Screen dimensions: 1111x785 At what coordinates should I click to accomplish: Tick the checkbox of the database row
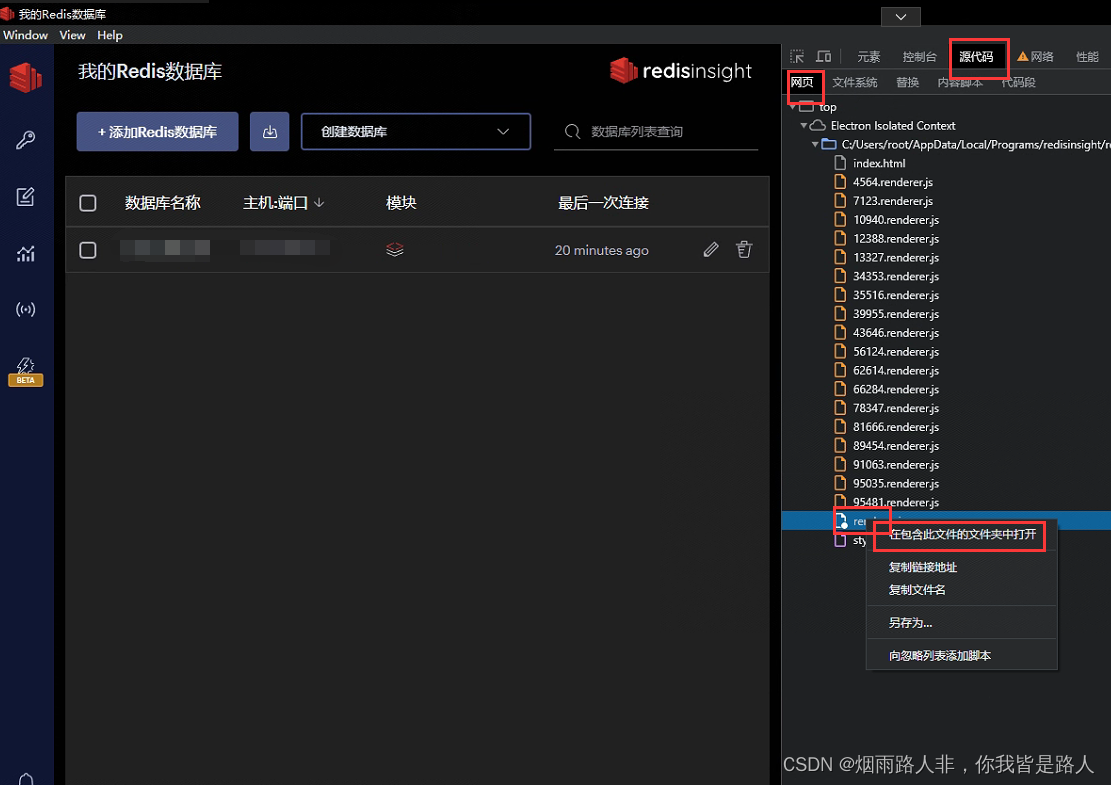click(88, 250)
